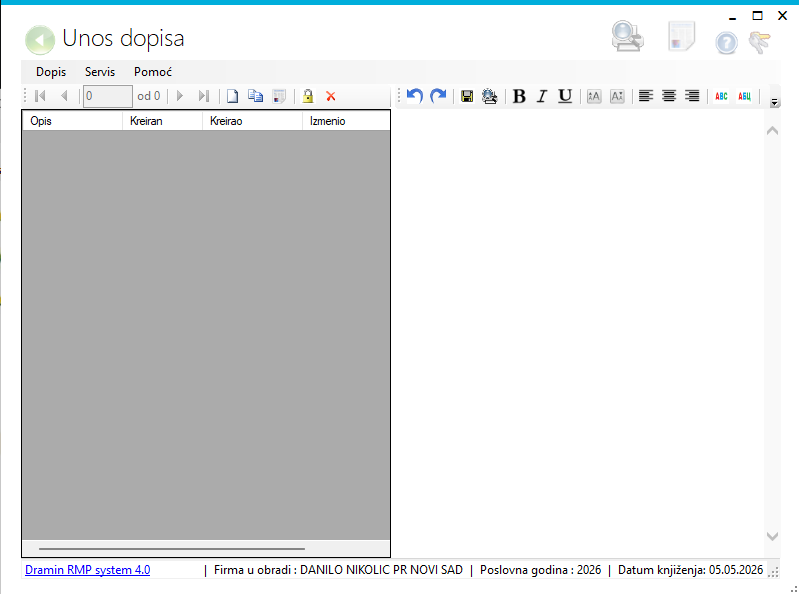
Task: Open the Pomoć menu
Action: 153,72
